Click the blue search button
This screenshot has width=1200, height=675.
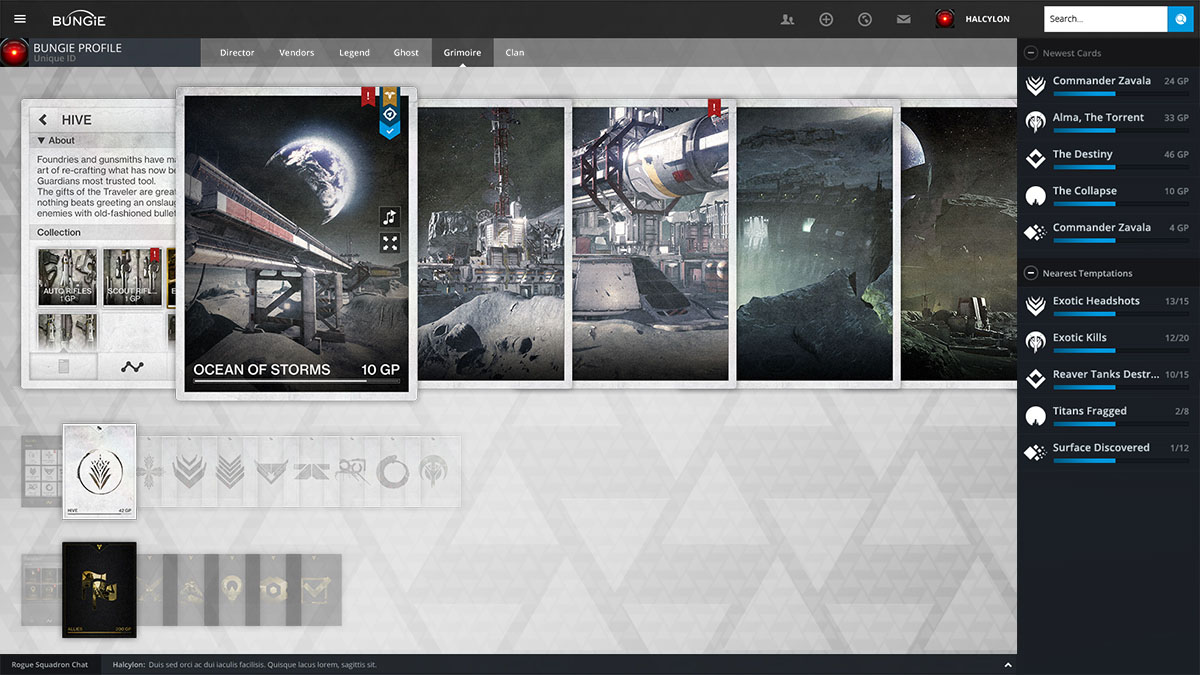click(x=1181, y=19)
